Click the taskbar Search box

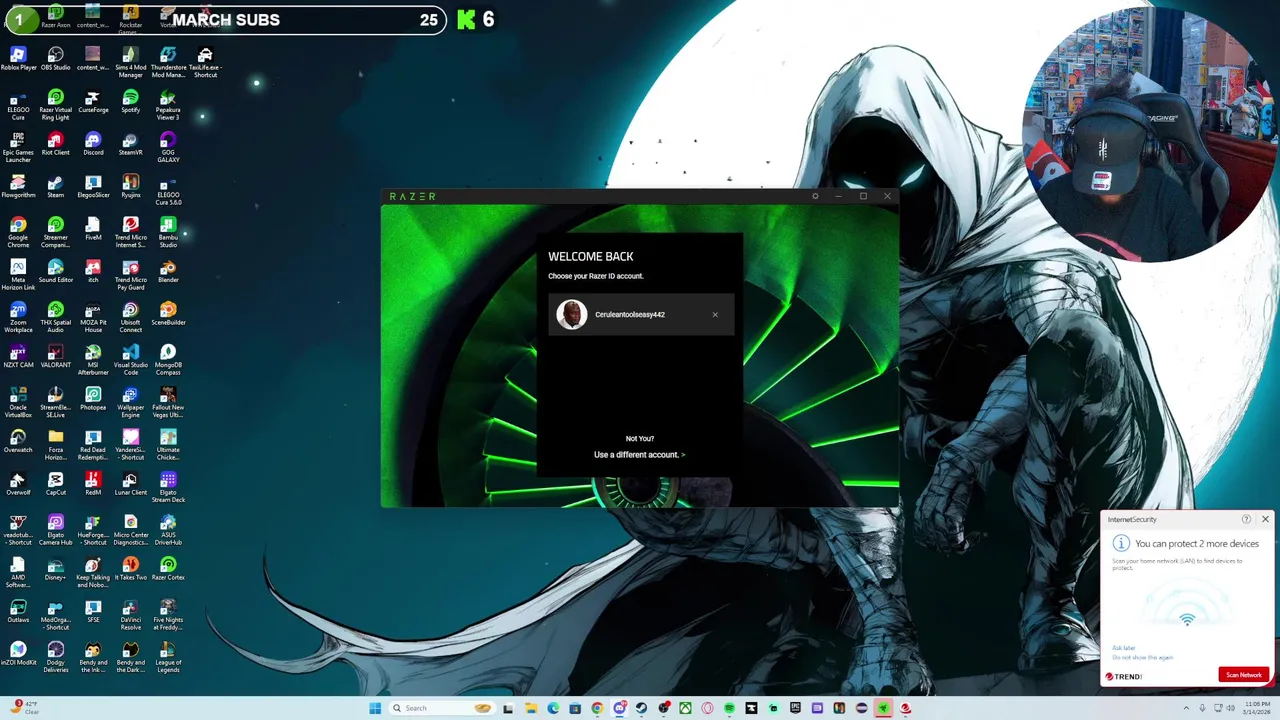coord(442,708)
